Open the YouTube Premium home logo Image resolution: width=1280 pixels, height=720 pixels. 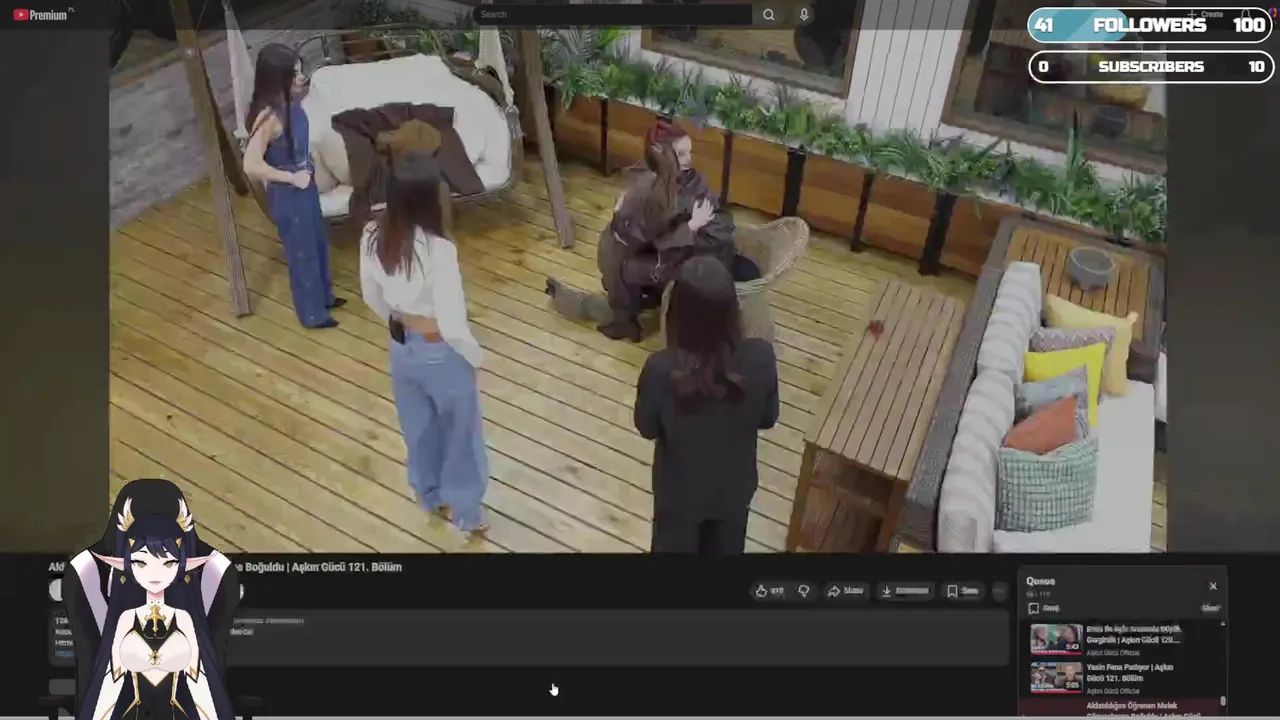[40, 15]
